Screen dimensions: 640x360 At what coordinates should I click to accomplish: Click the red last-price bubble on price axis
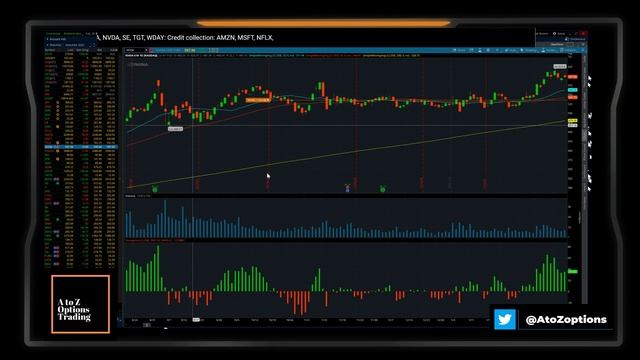[573, 77]
